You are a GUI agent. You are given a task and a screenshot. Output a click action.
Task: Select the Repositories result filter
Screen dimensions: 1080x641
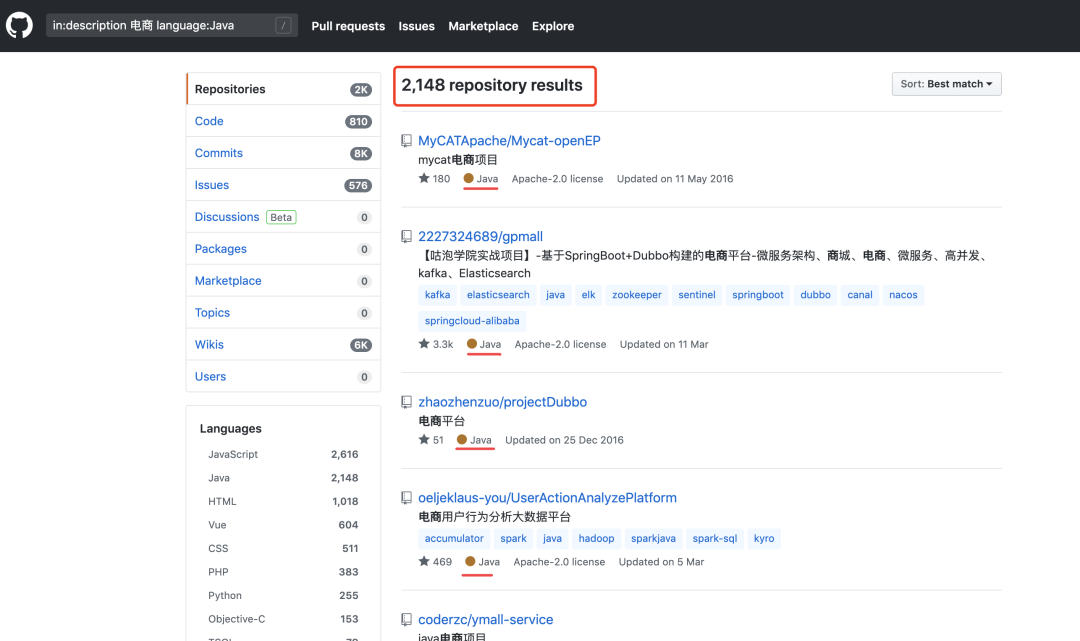coord(283,89)
